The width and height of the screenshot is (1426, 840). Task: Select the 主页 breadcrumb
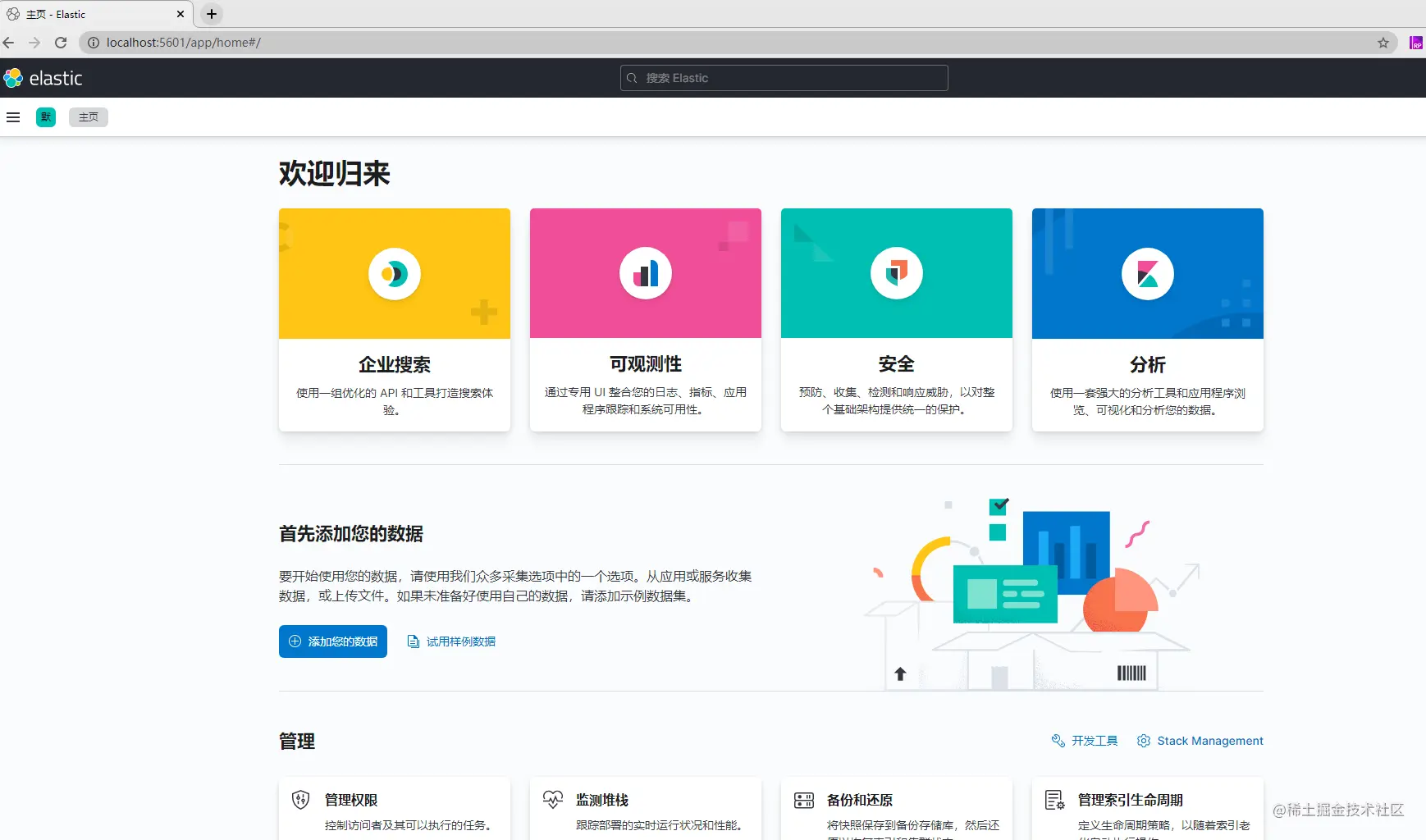point(89,117)
